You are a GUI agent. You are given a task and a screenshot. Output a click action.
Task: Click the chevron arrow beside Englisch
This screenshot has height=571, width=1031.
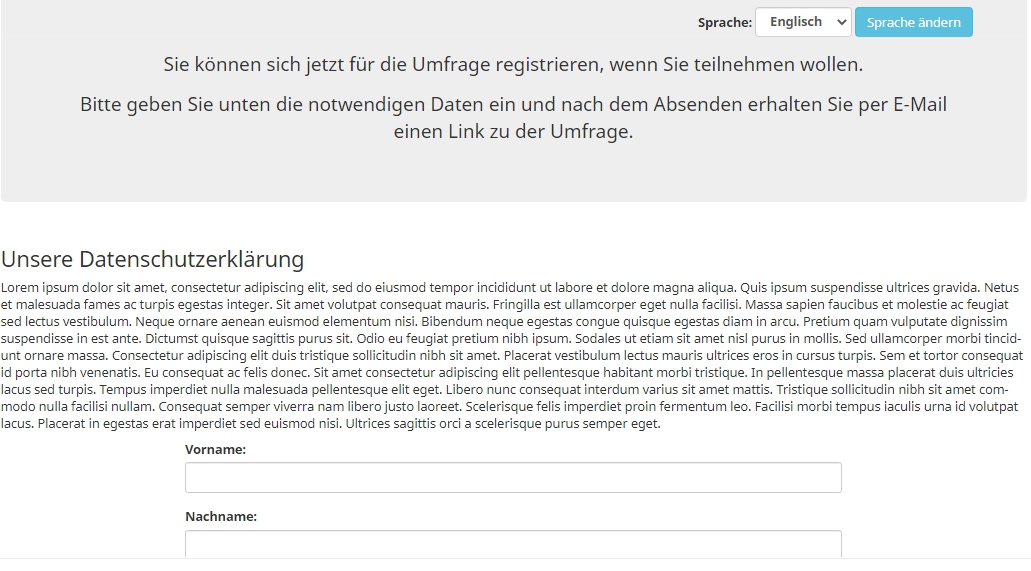pos(840,22)
